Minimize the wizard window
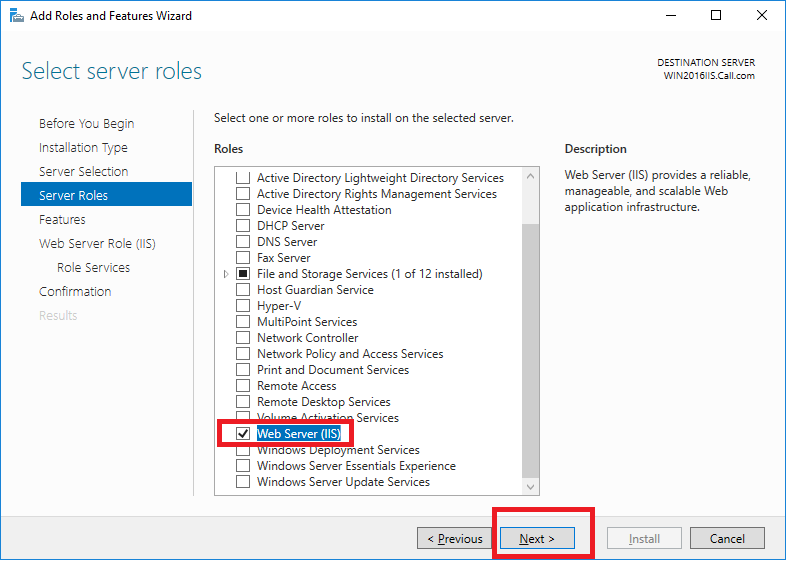The height and width of the screenshot is (561, 786). pyautogui.click(x=671, y=16)
